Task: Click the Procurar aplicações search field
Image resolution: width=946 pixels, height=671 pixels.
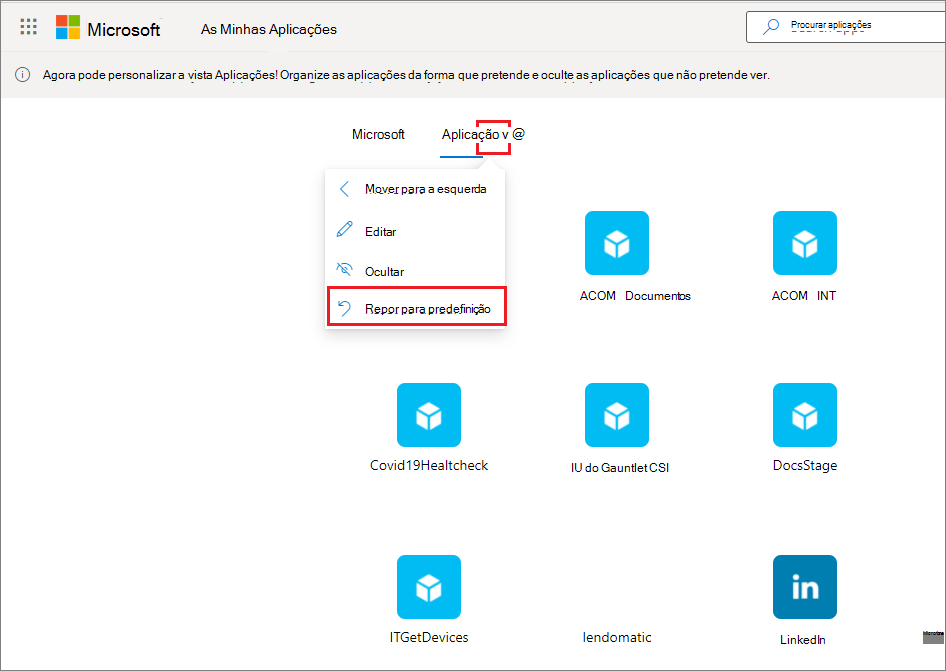Action: (x=846, y=27)
